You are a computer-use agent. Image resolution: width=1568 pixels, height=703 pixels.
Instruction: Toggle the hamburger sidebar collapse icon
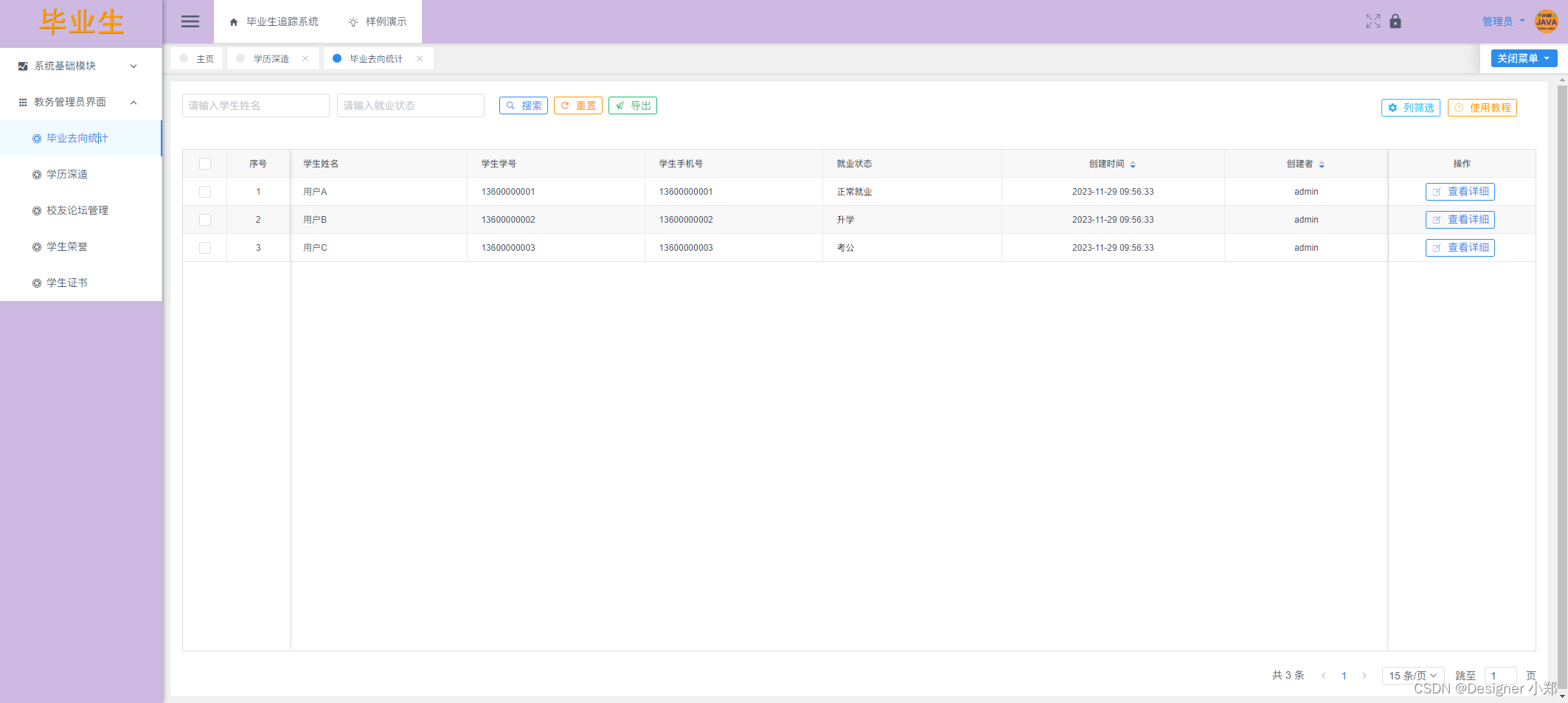pyautogui.click(x=190, y=21)
